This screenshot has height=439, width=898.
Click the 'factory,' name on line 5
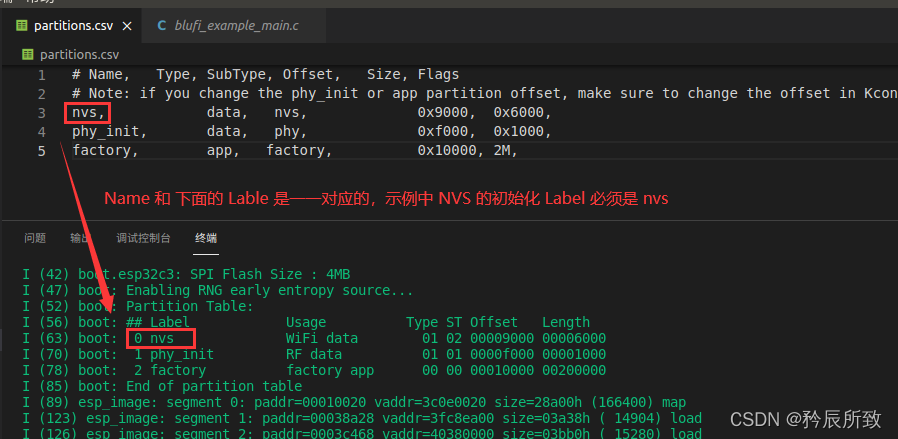[x=105, y=151]
